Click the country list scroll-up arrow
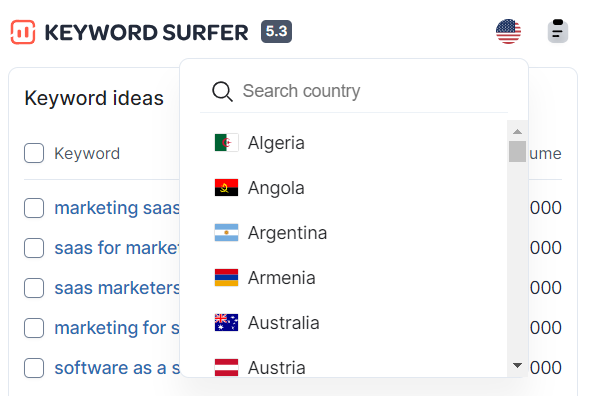This screenshot has width=594, height=396. [x=517, y=131]
